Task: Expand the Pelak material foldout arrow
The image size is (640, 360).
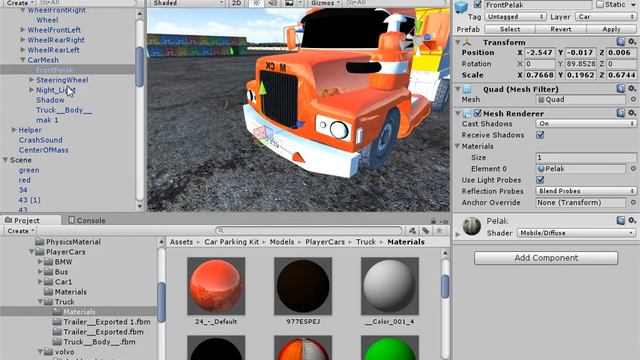Action: 458,234
